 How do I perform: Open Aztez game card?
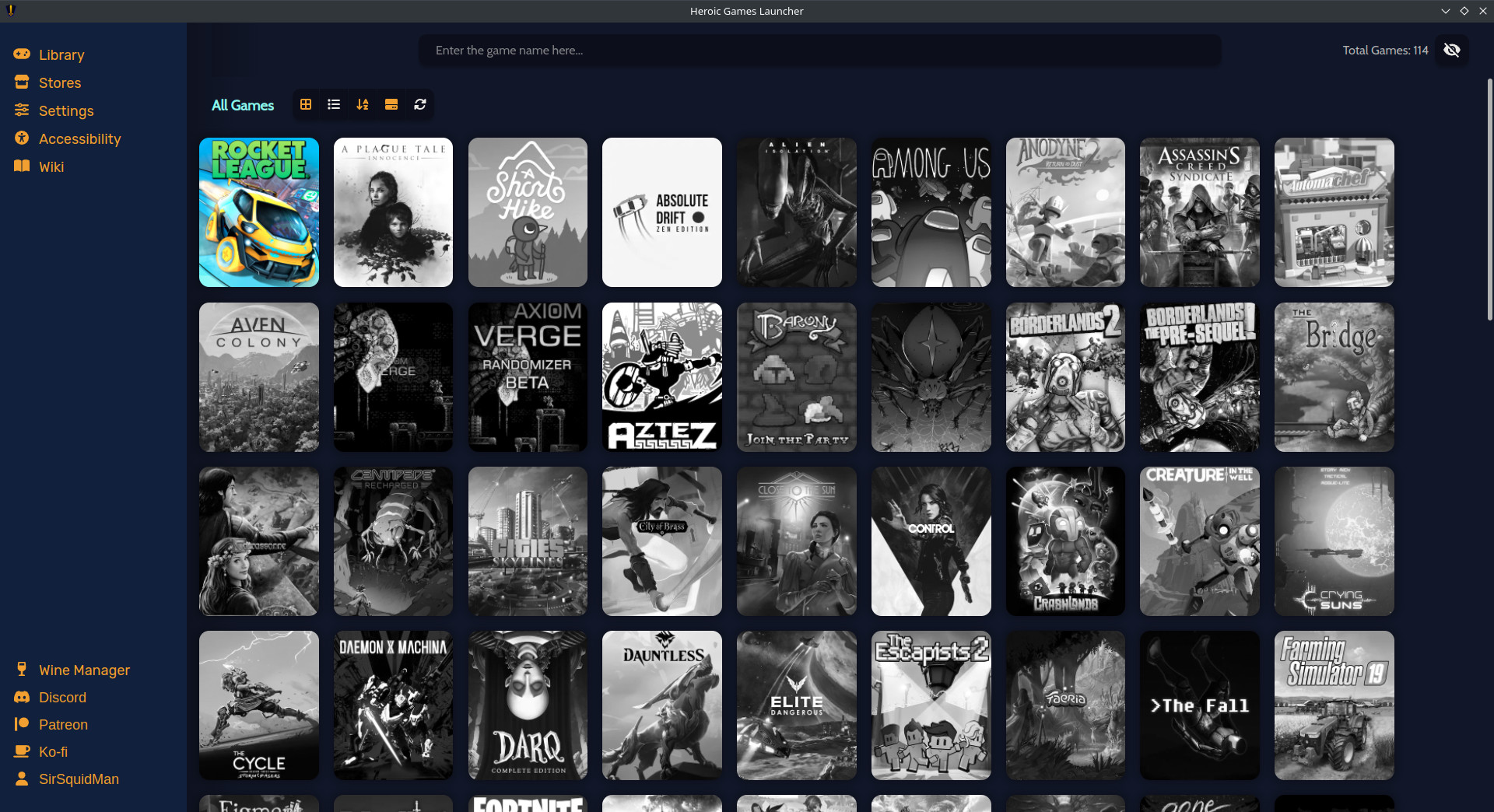point(662,377)
